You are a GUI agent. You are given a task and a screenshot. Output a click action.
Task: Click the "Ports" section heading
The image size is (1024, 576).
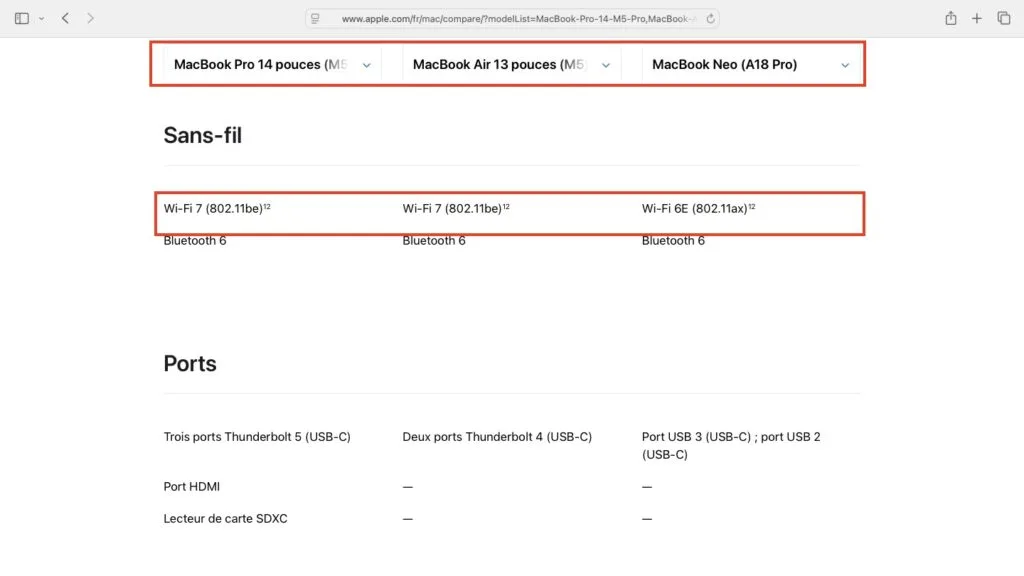[190, 364]
